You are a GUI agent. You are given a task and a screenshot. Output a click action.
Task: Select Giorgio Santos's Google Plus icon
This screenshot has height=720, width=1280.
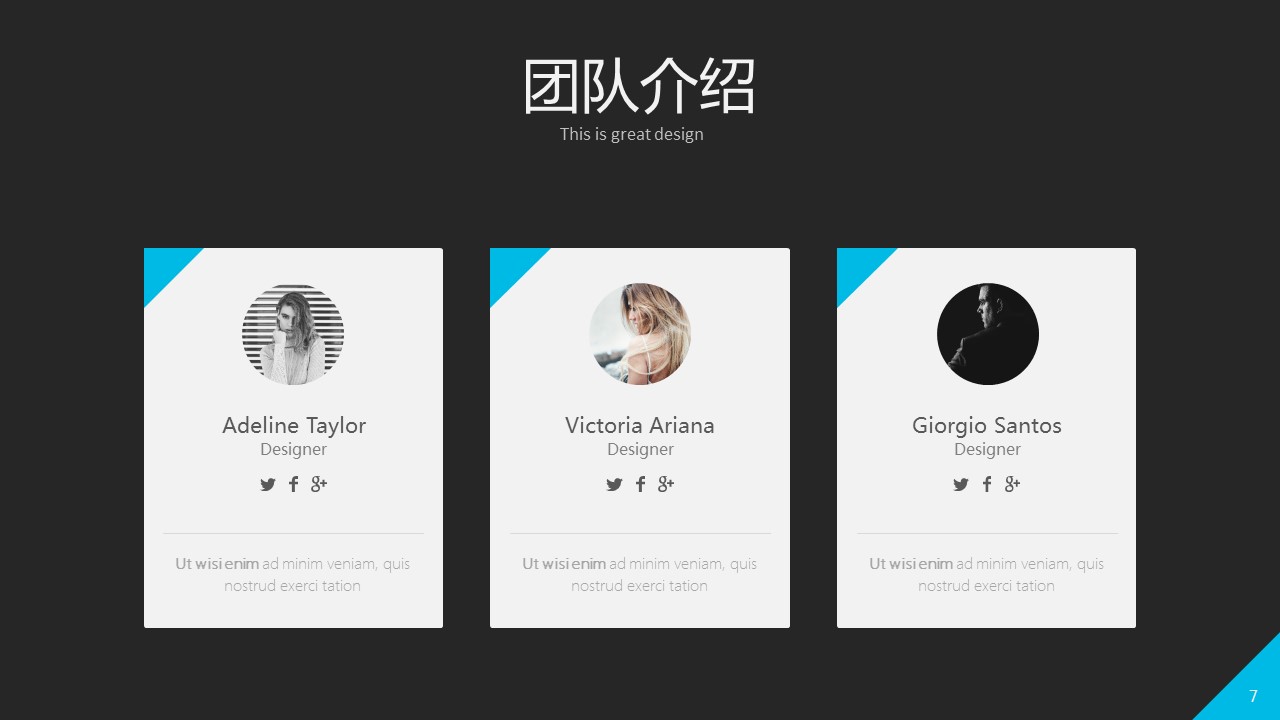click(1012, 485)
